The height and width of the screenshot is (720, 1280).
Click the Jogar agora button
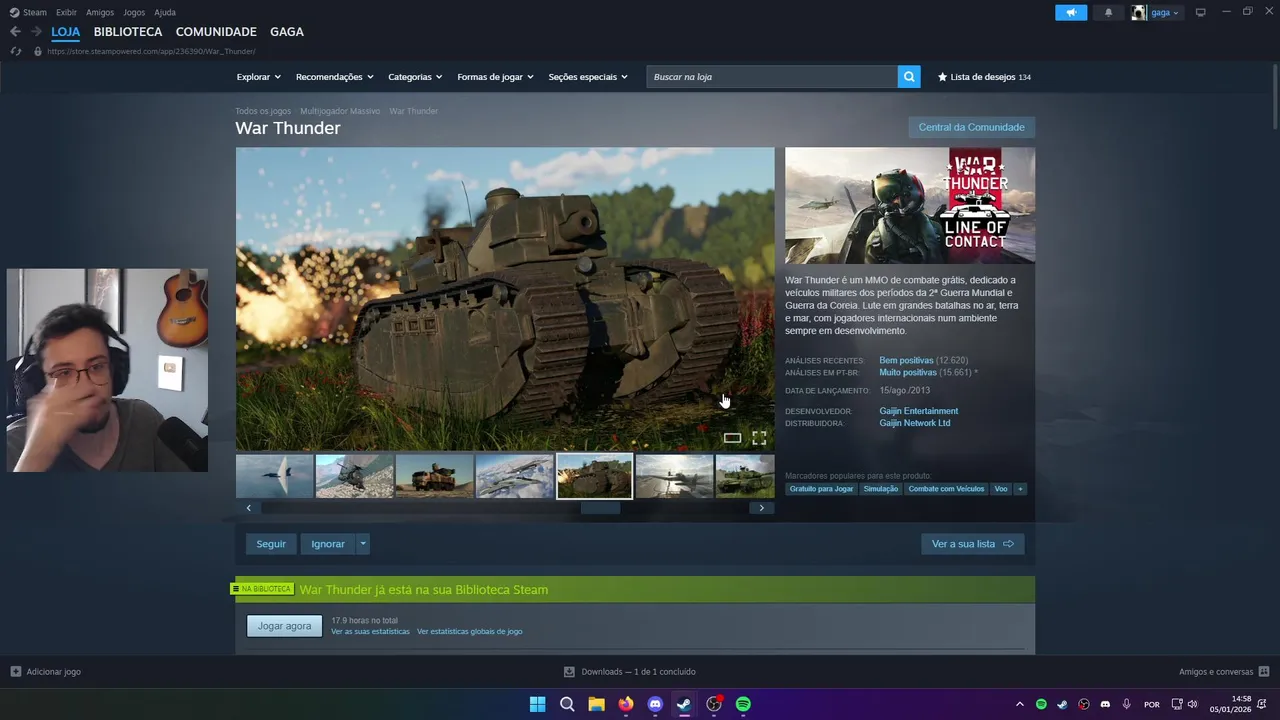[285, 626]
